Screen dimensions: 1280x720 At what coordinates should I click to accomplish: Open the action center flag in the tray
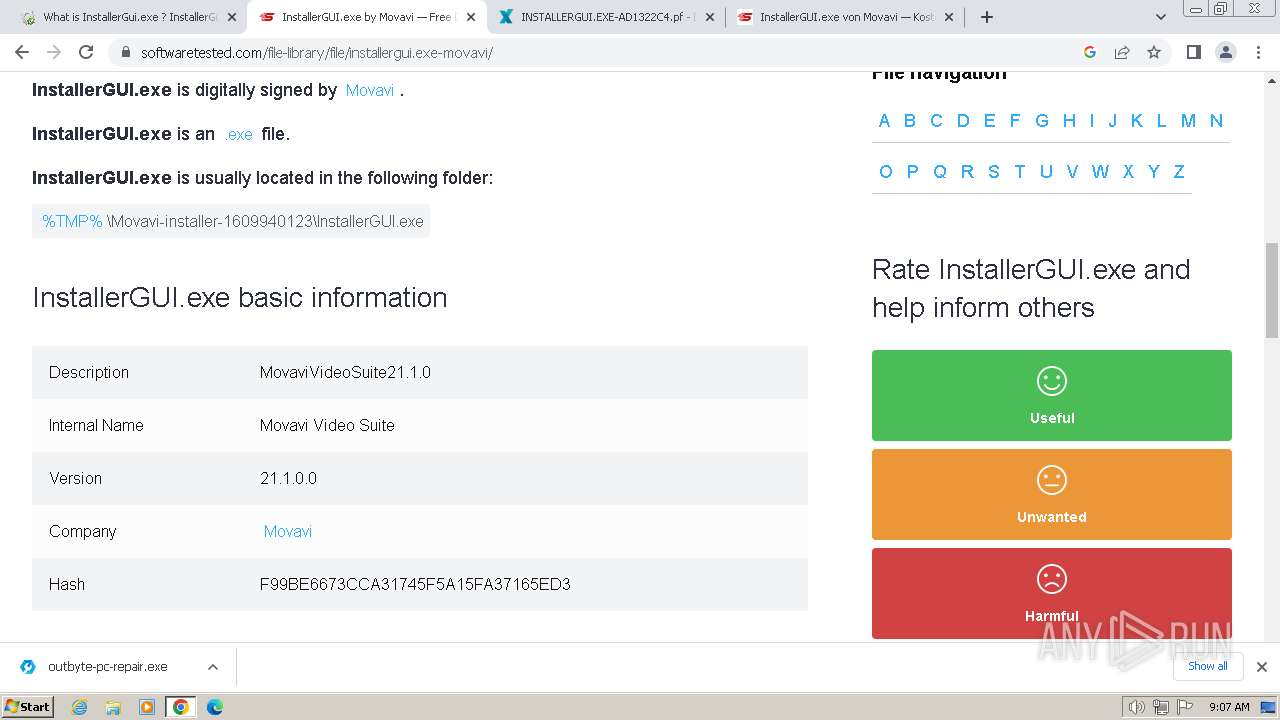click(x=1185, y=707)
